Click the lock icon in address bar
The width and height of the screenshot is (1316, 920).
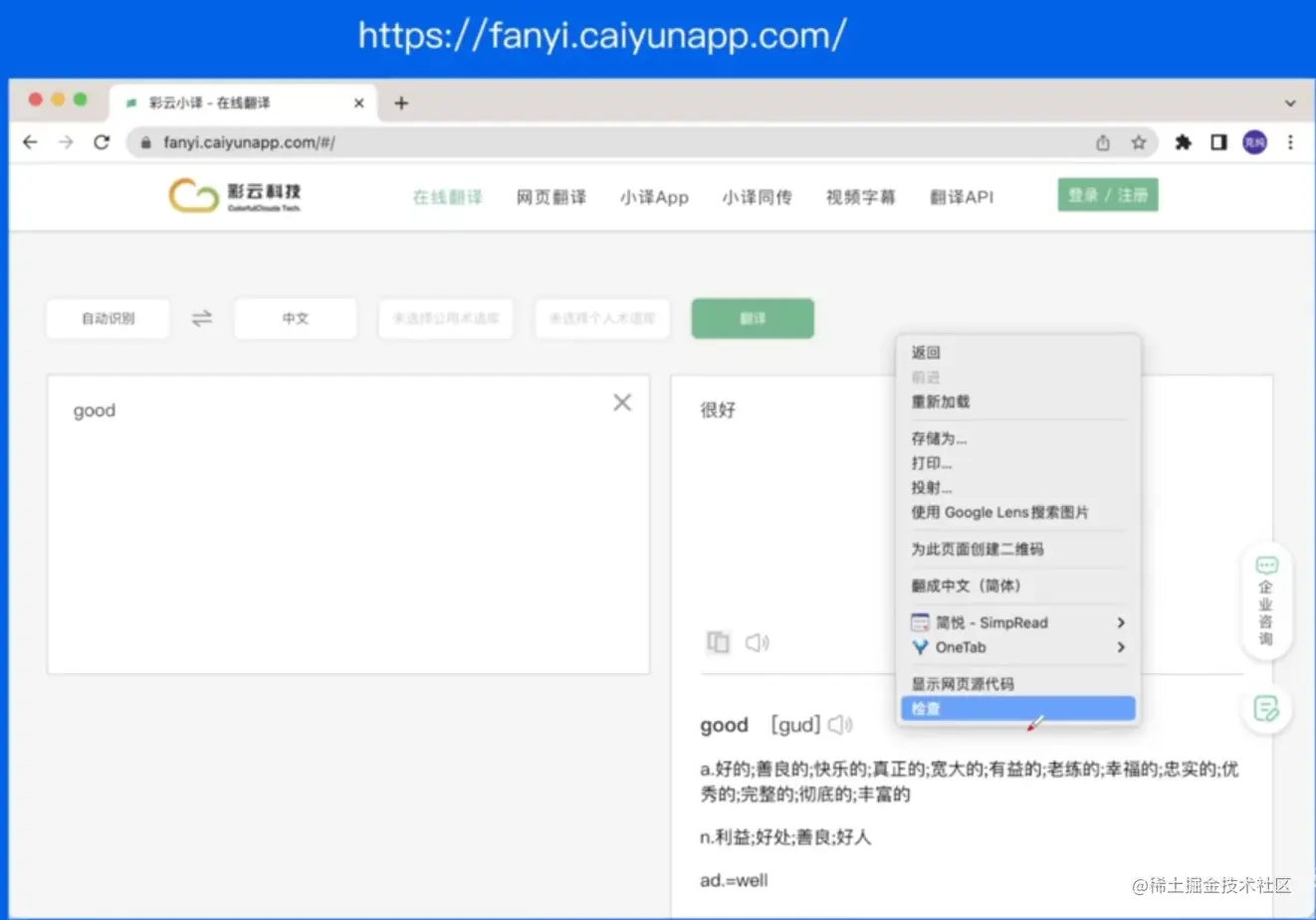click(145, 142)
